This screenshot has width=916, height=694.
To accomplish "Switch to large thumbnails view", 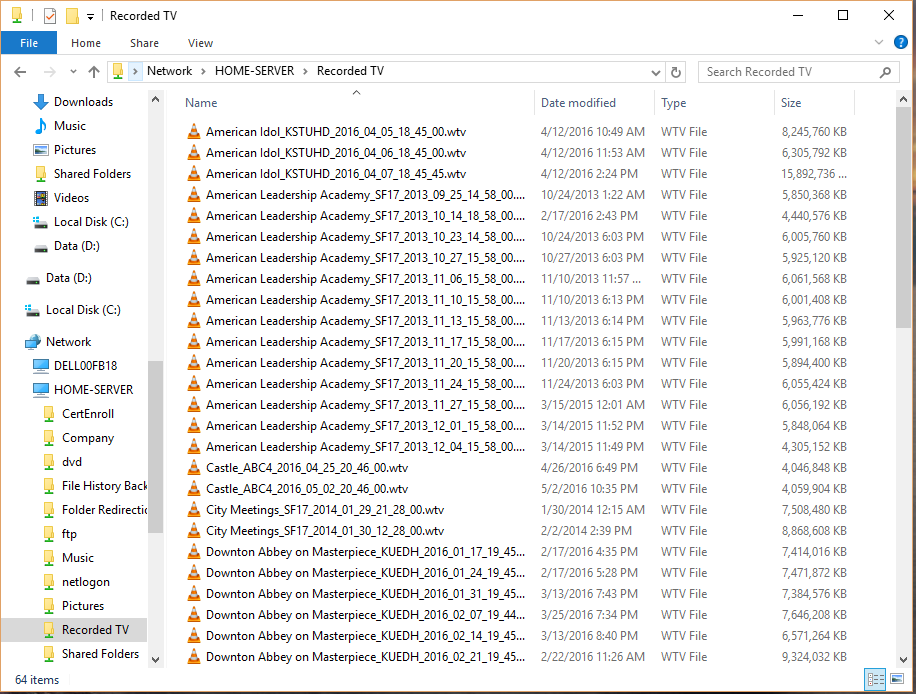I will [x=897, y=679].
